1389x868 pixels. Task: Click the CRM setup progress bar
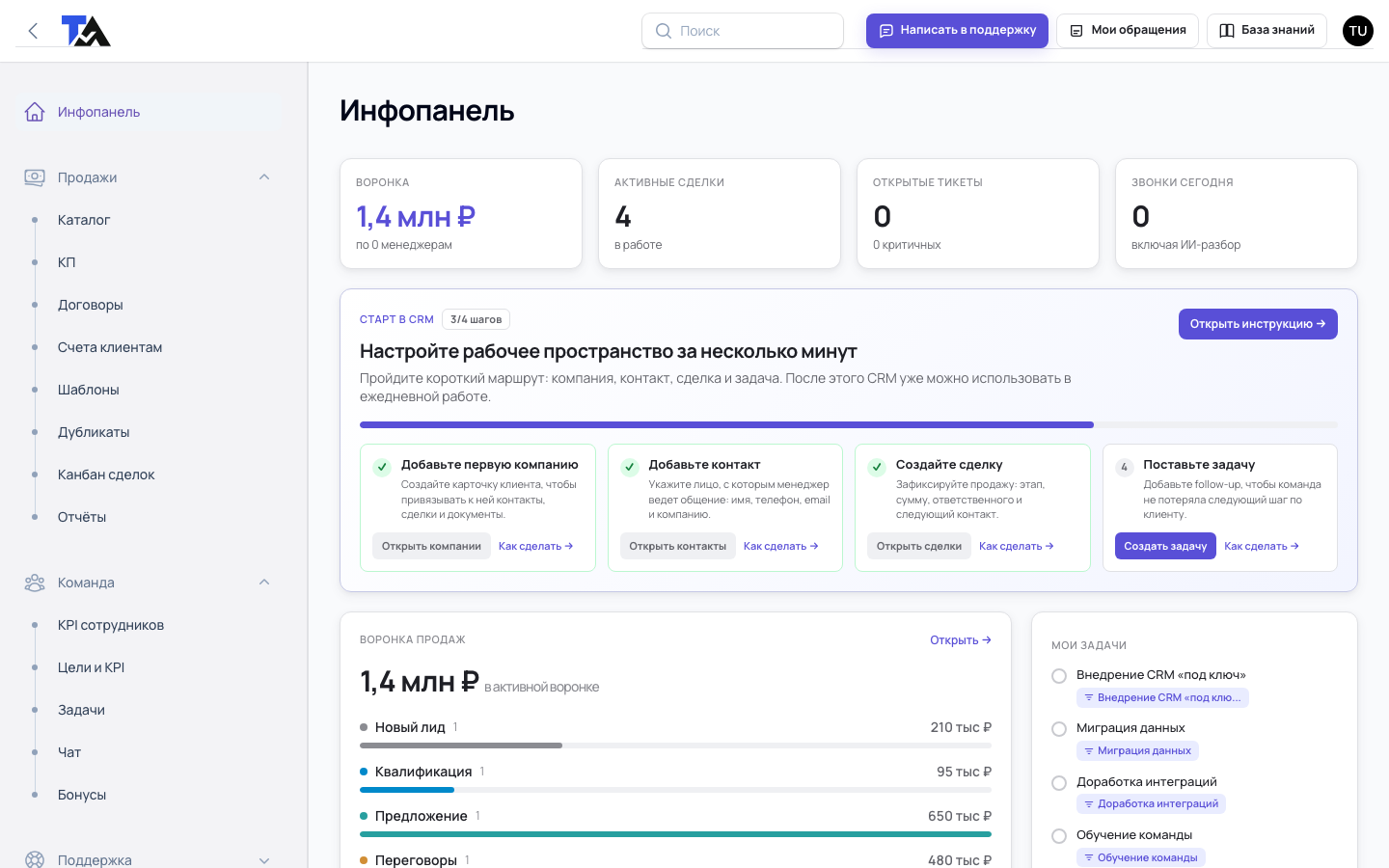pos(849,424)
